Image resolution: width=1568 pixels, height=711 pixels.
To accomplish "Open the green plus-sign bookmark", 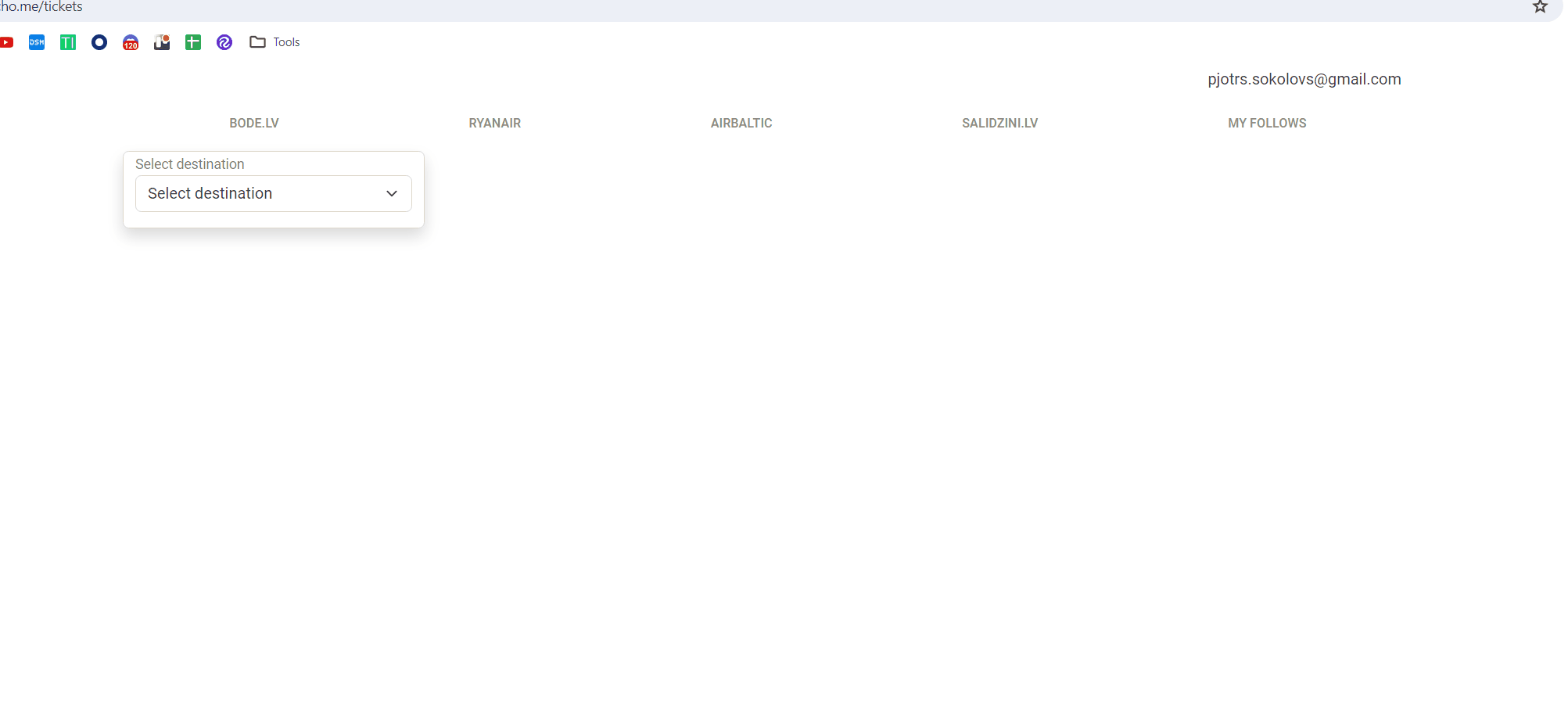I will [193, 42].
